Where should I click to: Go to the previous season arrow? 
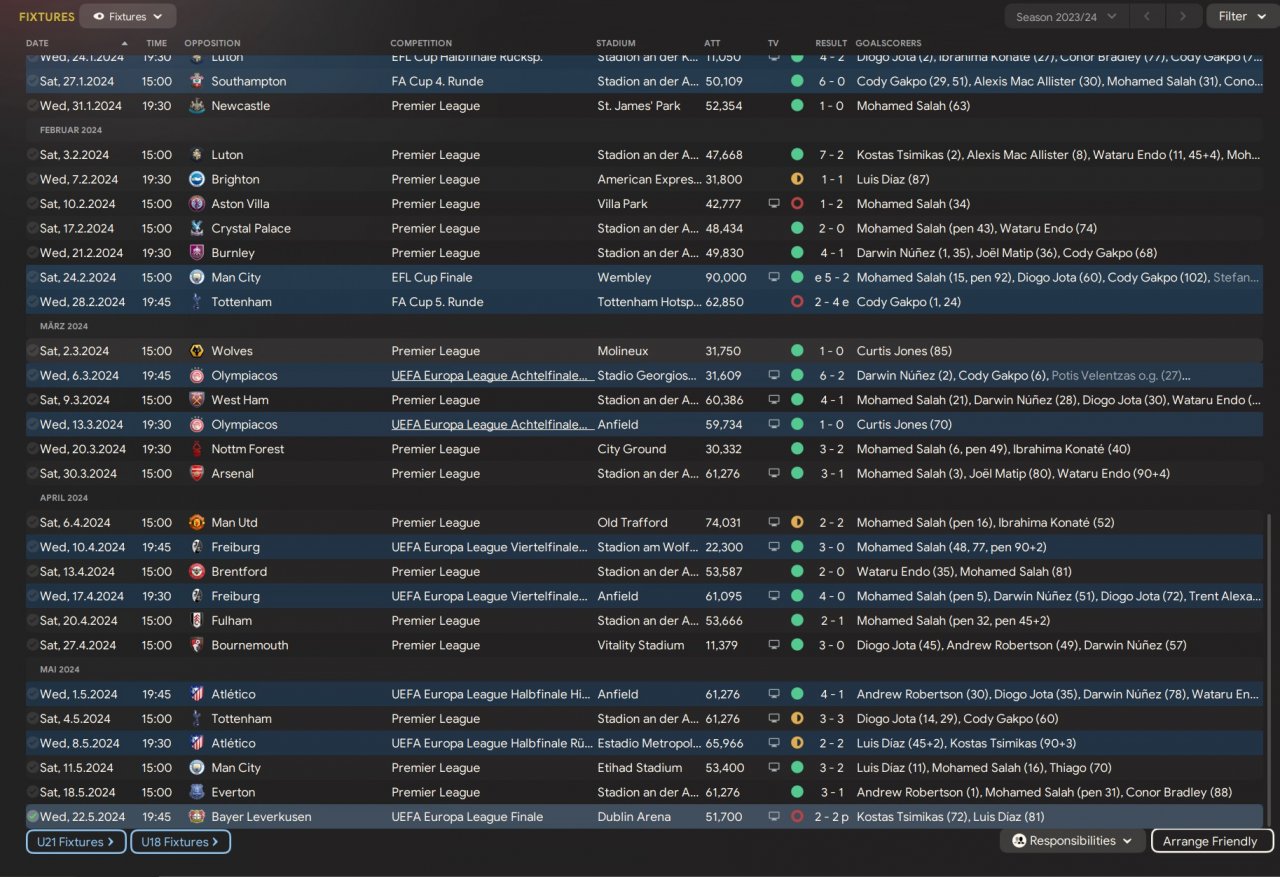pos(1147,16)
